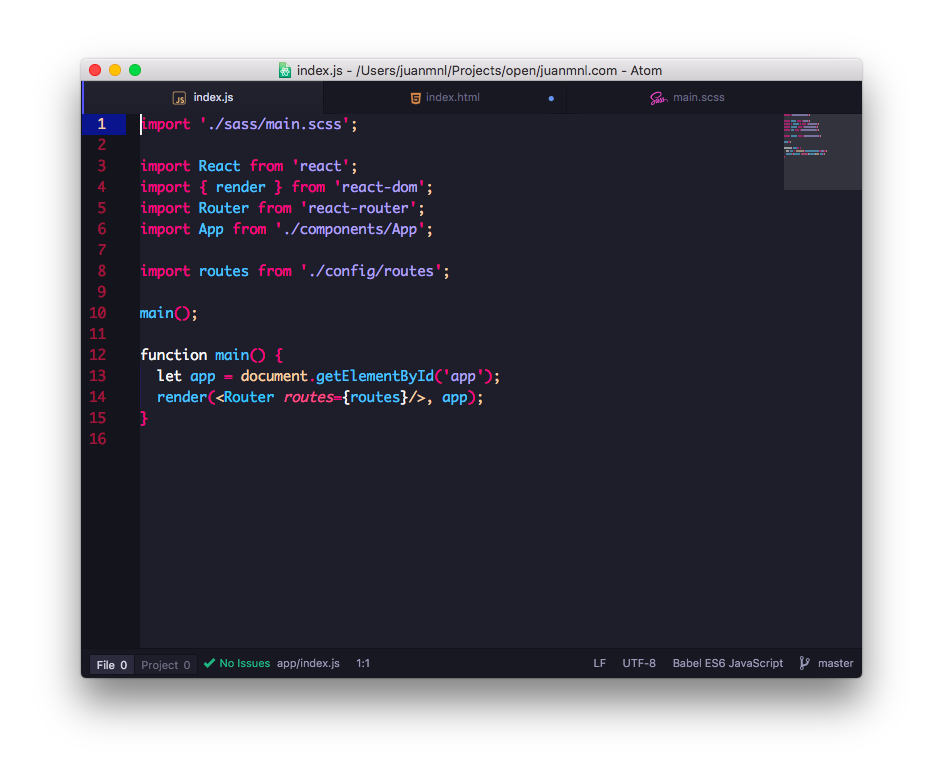This screenshot has height=778, width=950.
Task: Minimize the Atom window with yellow button
Action: [x=115, y=70]
